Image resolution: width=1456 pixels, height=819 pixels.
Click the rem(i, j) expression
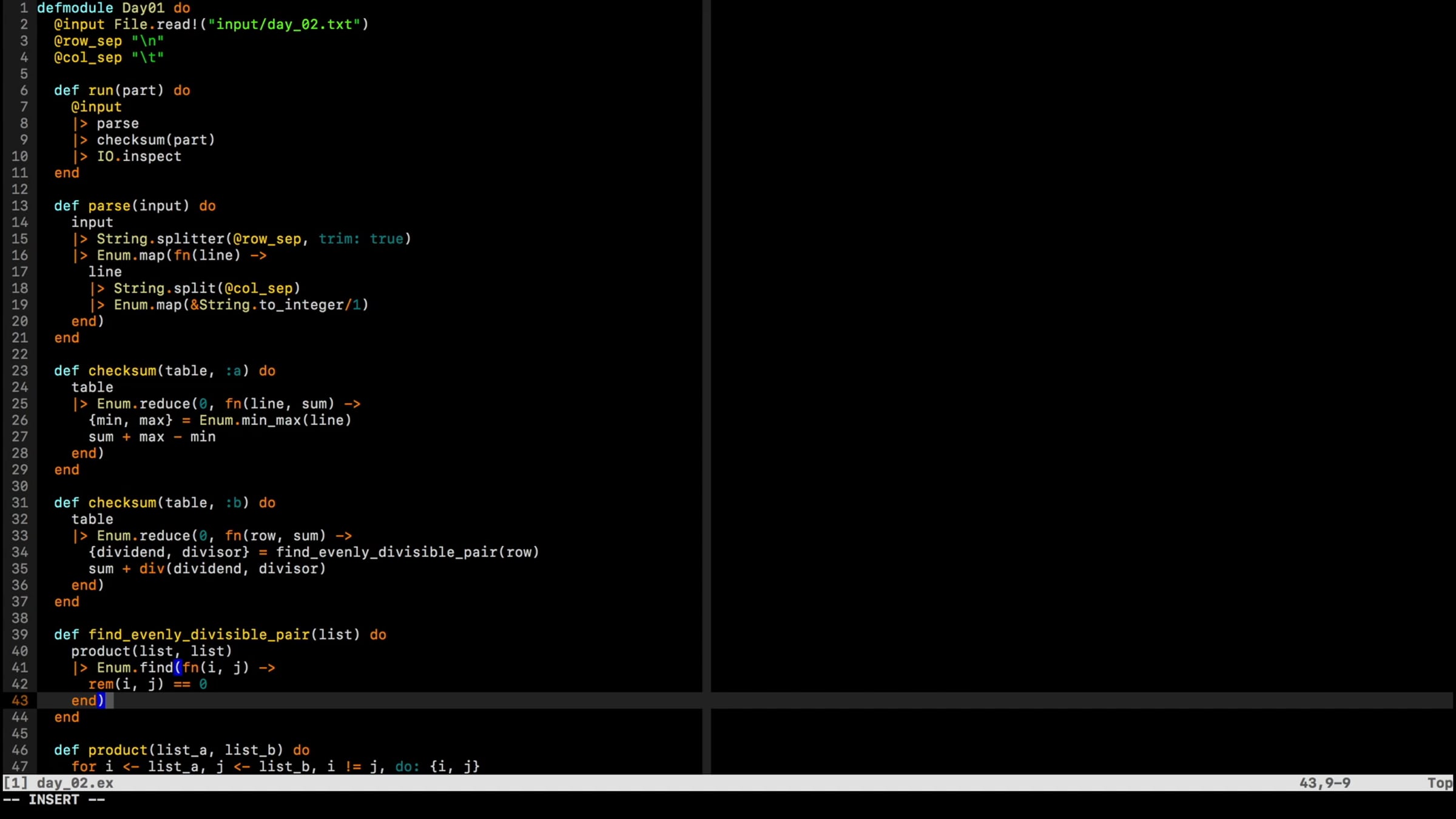(126, 684)
